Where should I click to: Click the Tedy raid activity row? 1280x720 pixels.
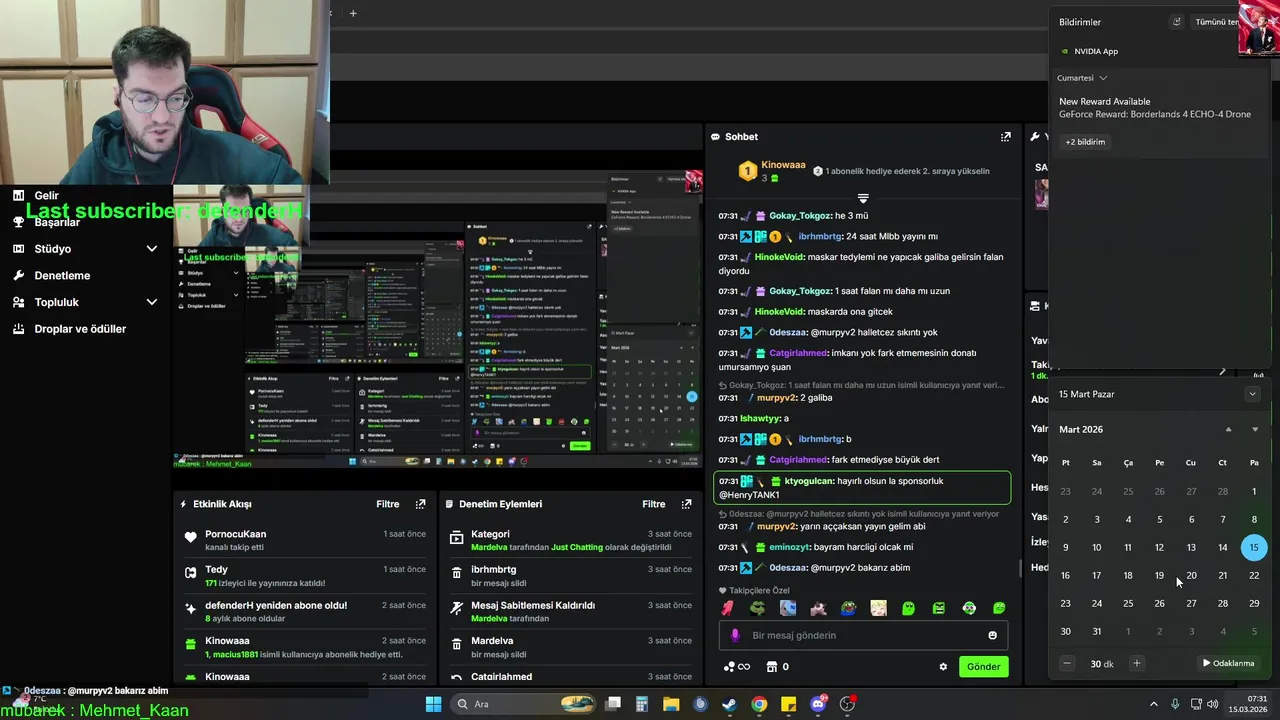point(305,575)
